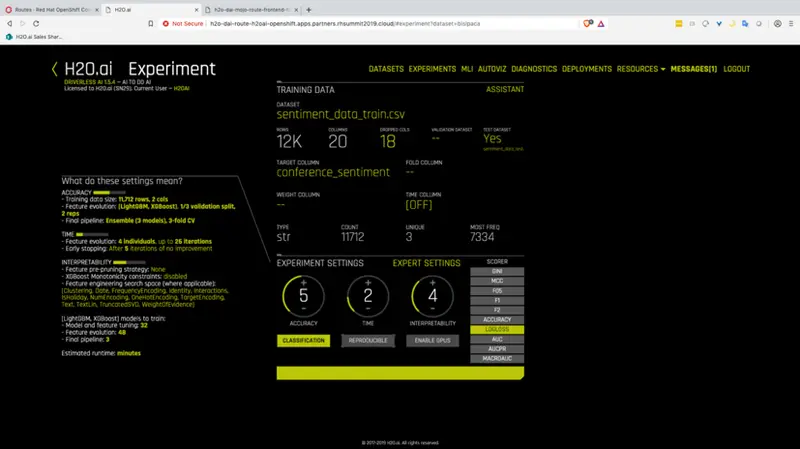Click the Not Secure warning icon
This screenshot has height=449, width=800.
[166, 23]
